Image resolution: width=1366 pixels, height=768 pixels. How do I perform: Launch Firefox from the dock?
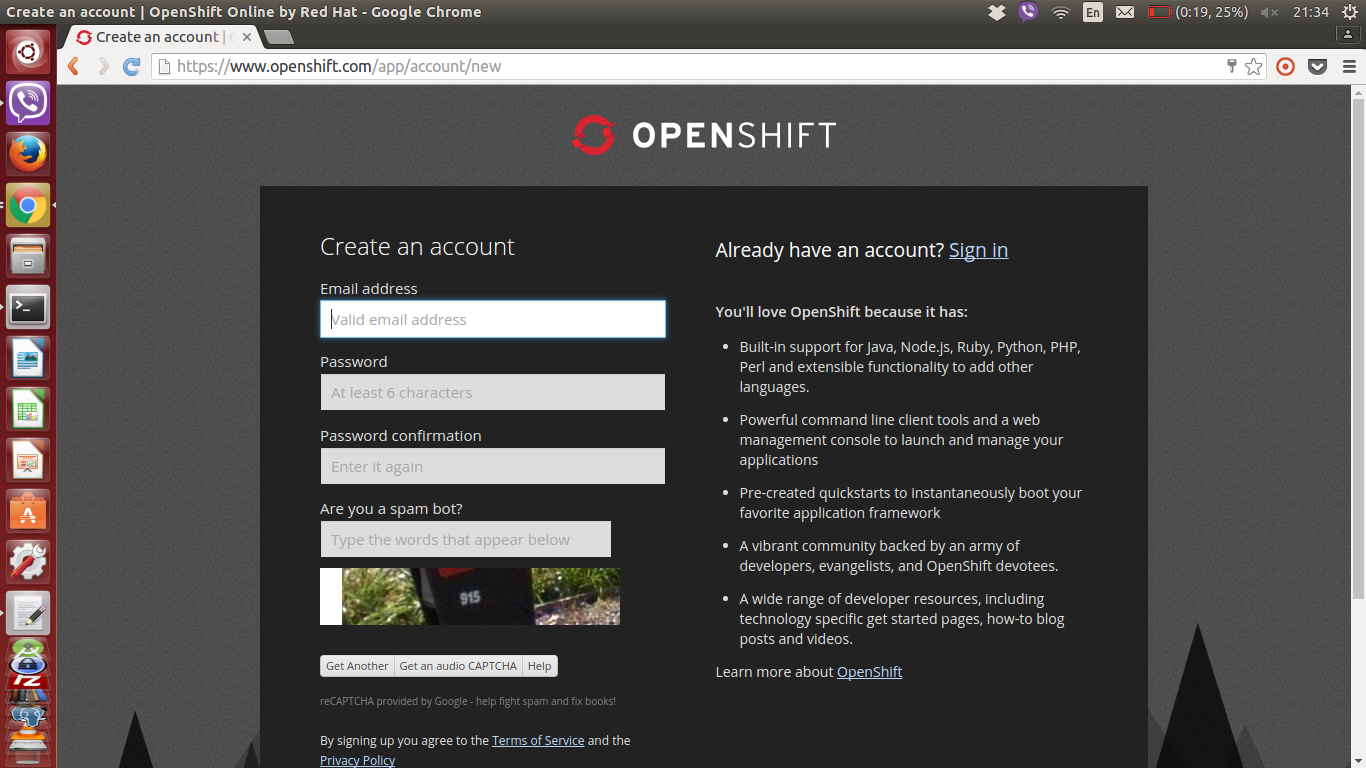[28, 154]
